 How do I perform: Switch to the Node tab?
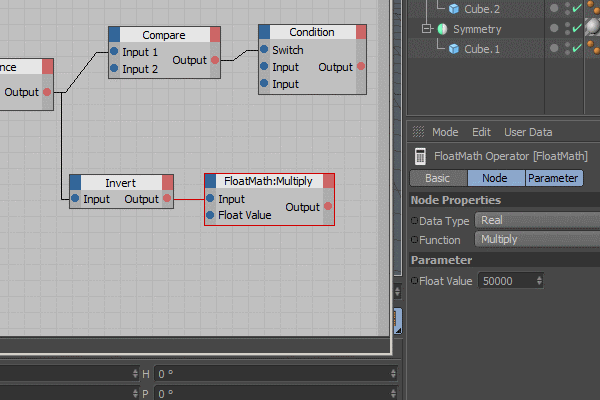pos(496,178)
